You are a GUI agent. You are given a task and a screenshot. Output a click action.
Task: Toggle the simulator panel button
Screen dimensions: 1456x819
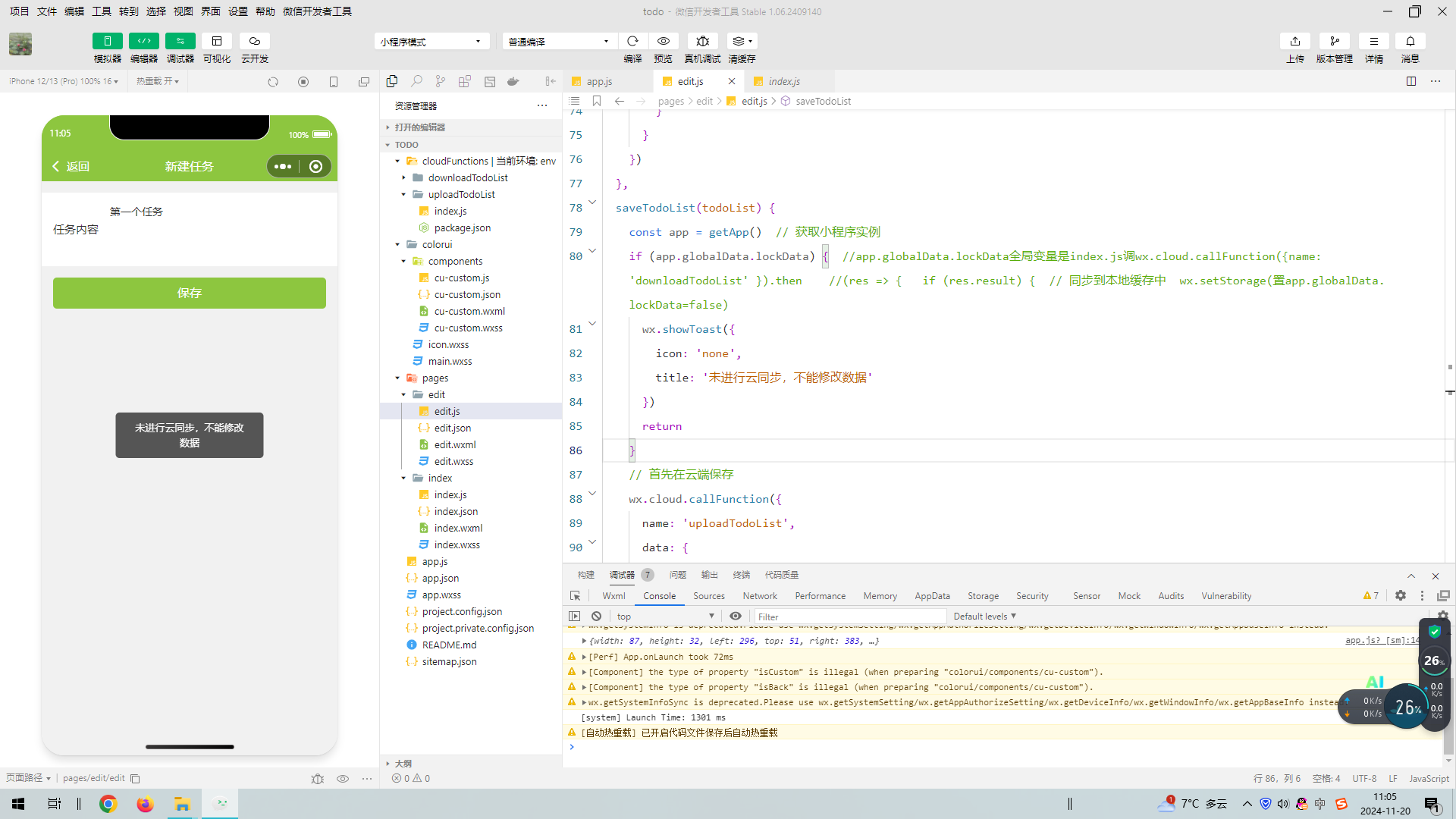coord(107,41)
